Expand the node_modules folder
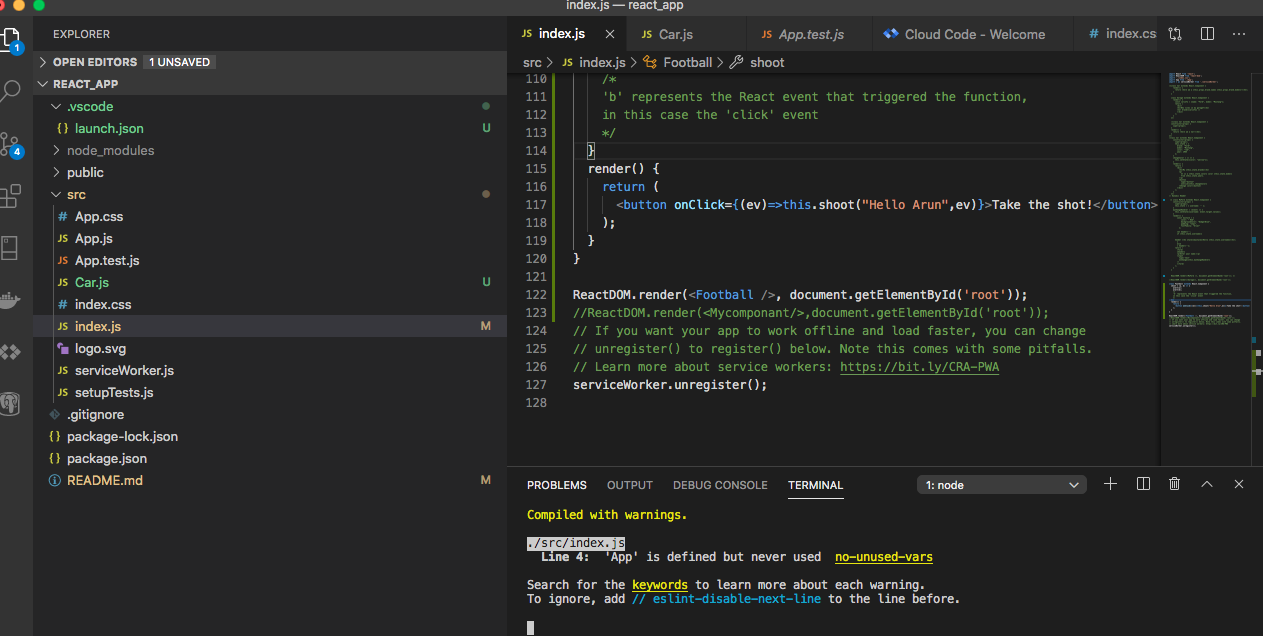1263x636 pixels. click(110, 150)
